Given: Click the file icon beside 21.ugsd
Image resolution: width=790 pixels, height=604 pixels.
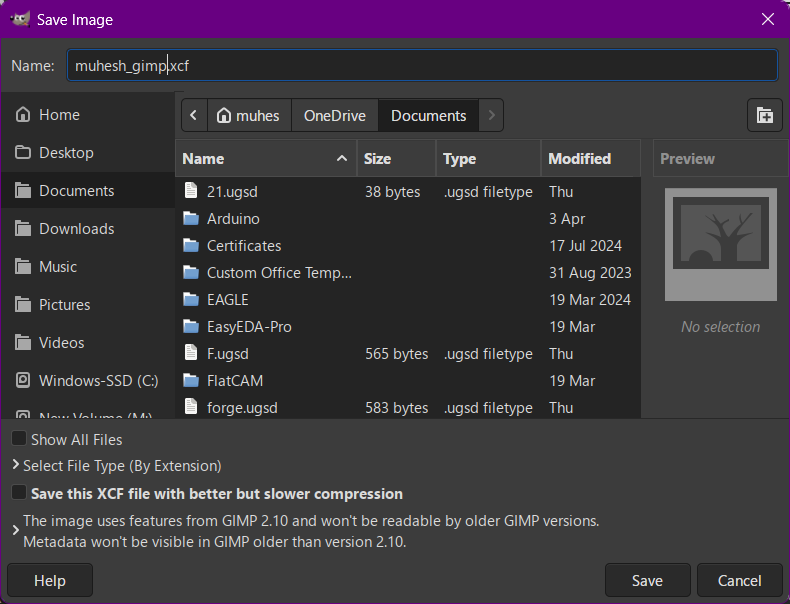Looking at the screenshot, I should (191, 191).
